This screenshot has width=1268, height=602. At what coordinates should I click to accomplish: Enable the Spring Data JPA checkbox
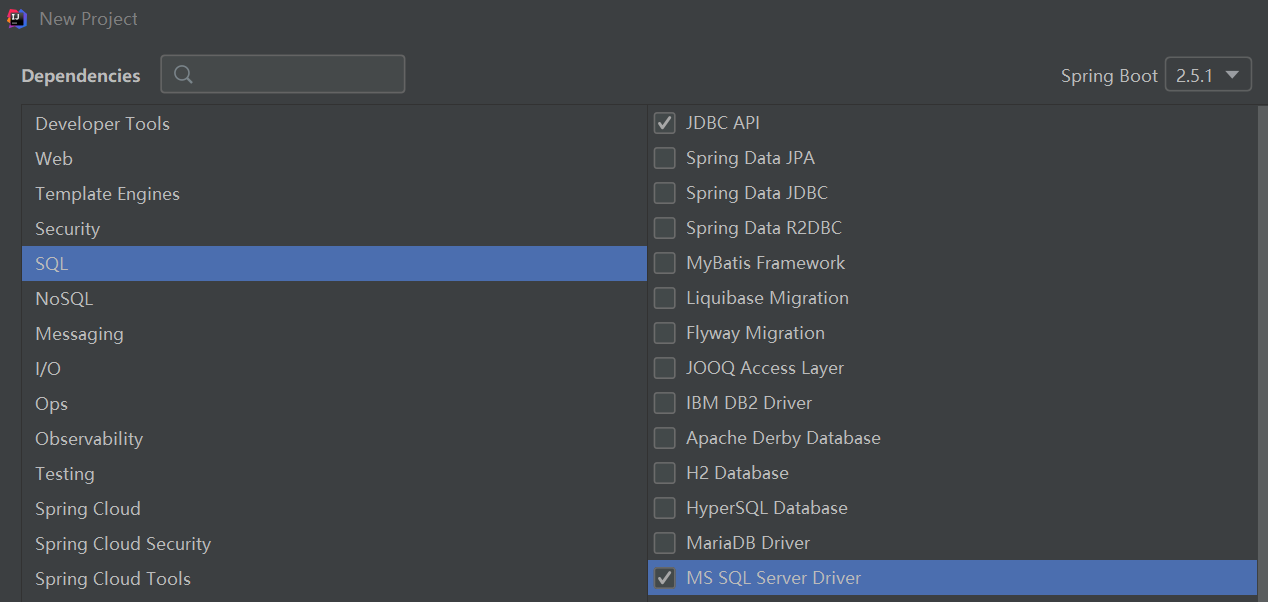coord(664,158)
